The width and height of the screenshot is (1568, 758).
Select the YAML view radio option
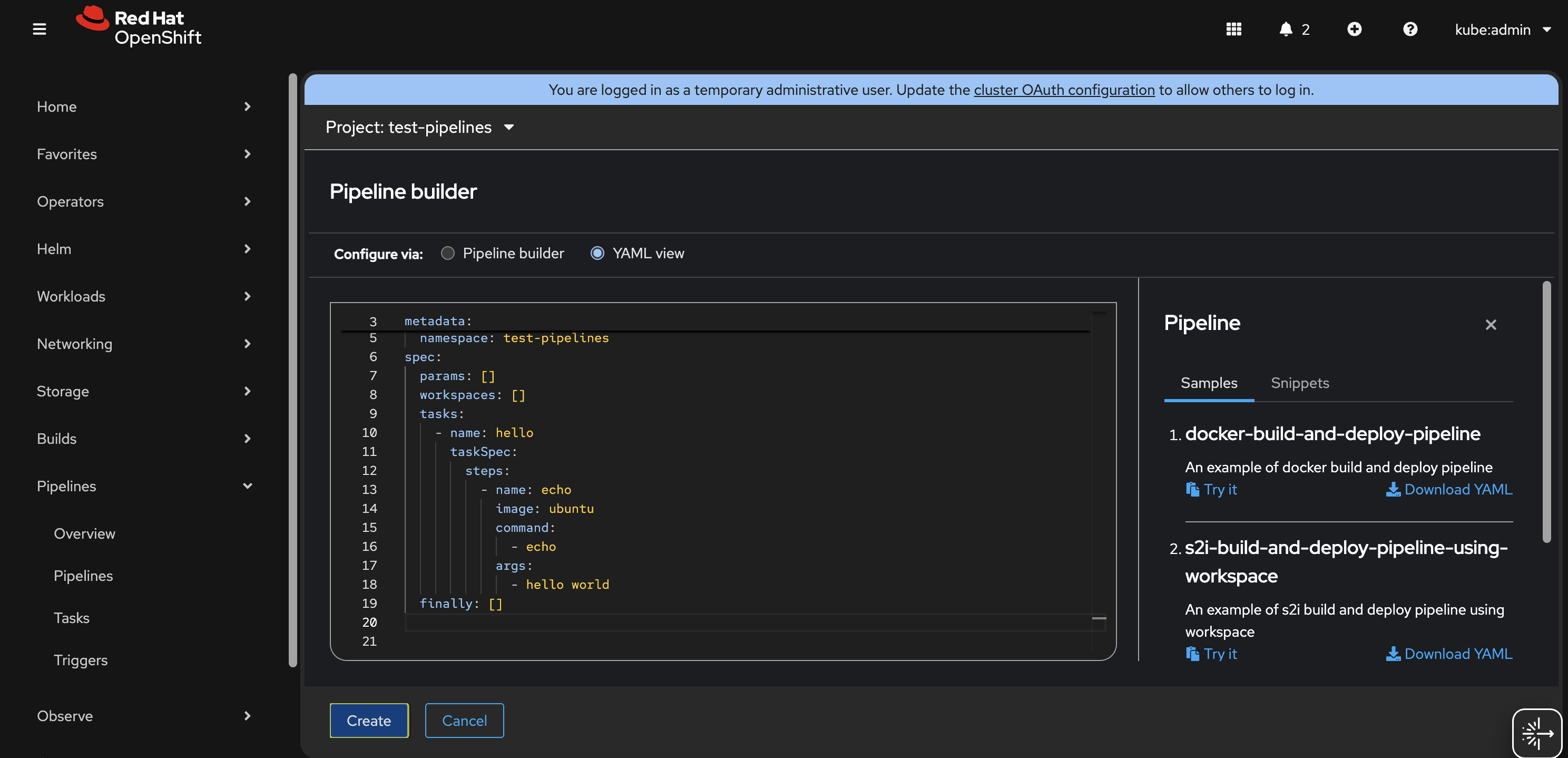597,253
